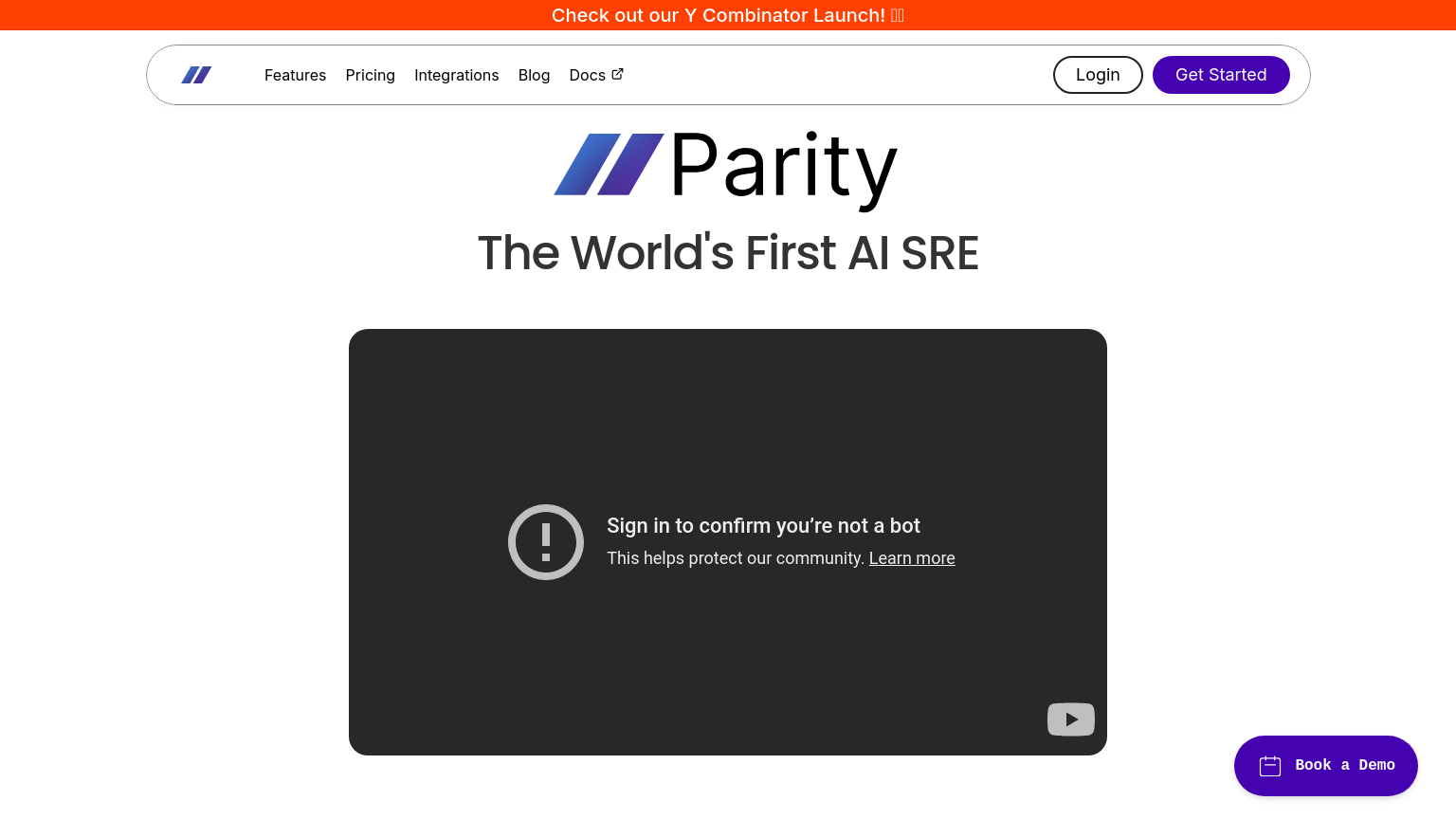Image resolution: width=1456 pixels, height=819 pixels.
Task: Click the large Parity wordmark heading
Action: coord(784,167)
